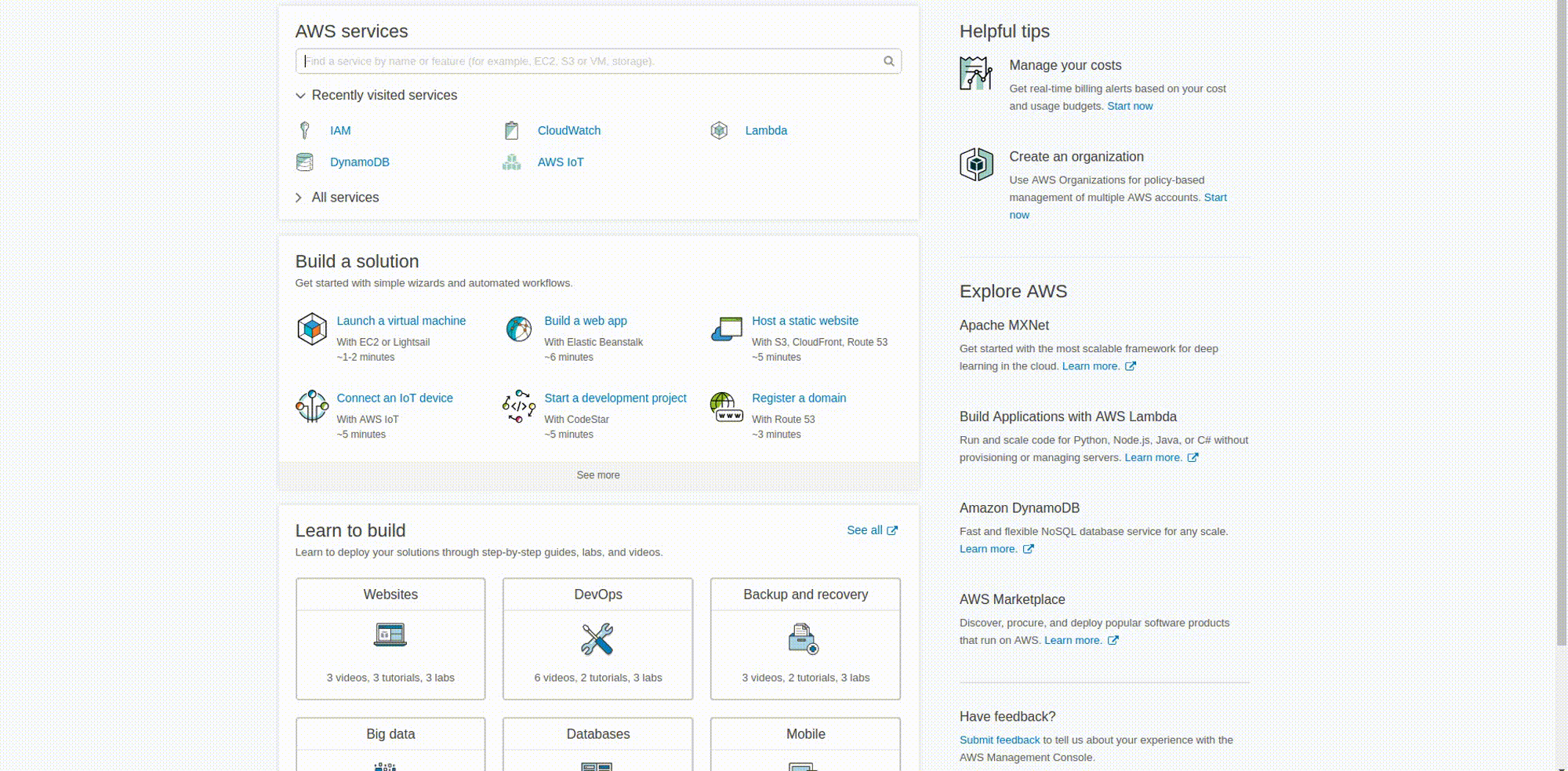Click Learn more under Apache MXNet
This screenshot has width=1568, height=771.
[x=1091, y=366]
